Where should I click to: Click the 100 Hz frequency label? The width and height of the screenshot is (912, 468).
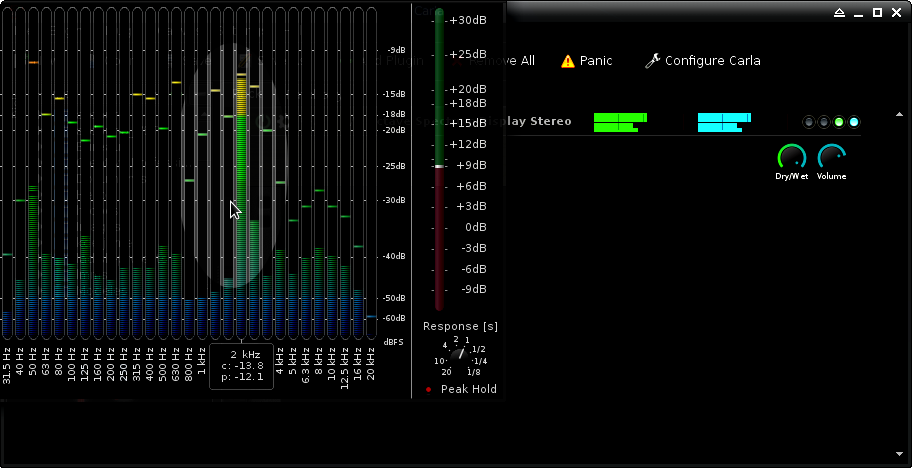[x=72, y=365]
